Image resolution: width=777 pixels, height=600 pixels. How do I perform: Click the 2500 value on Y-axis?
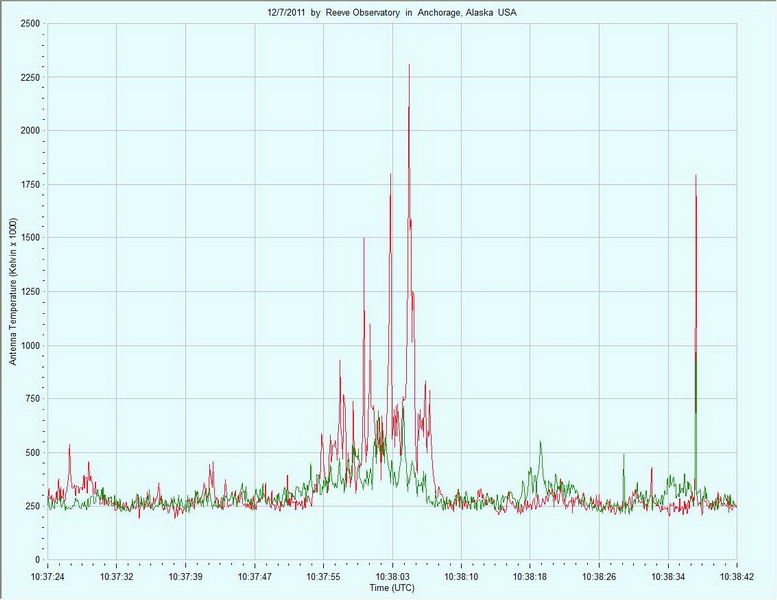30,23
